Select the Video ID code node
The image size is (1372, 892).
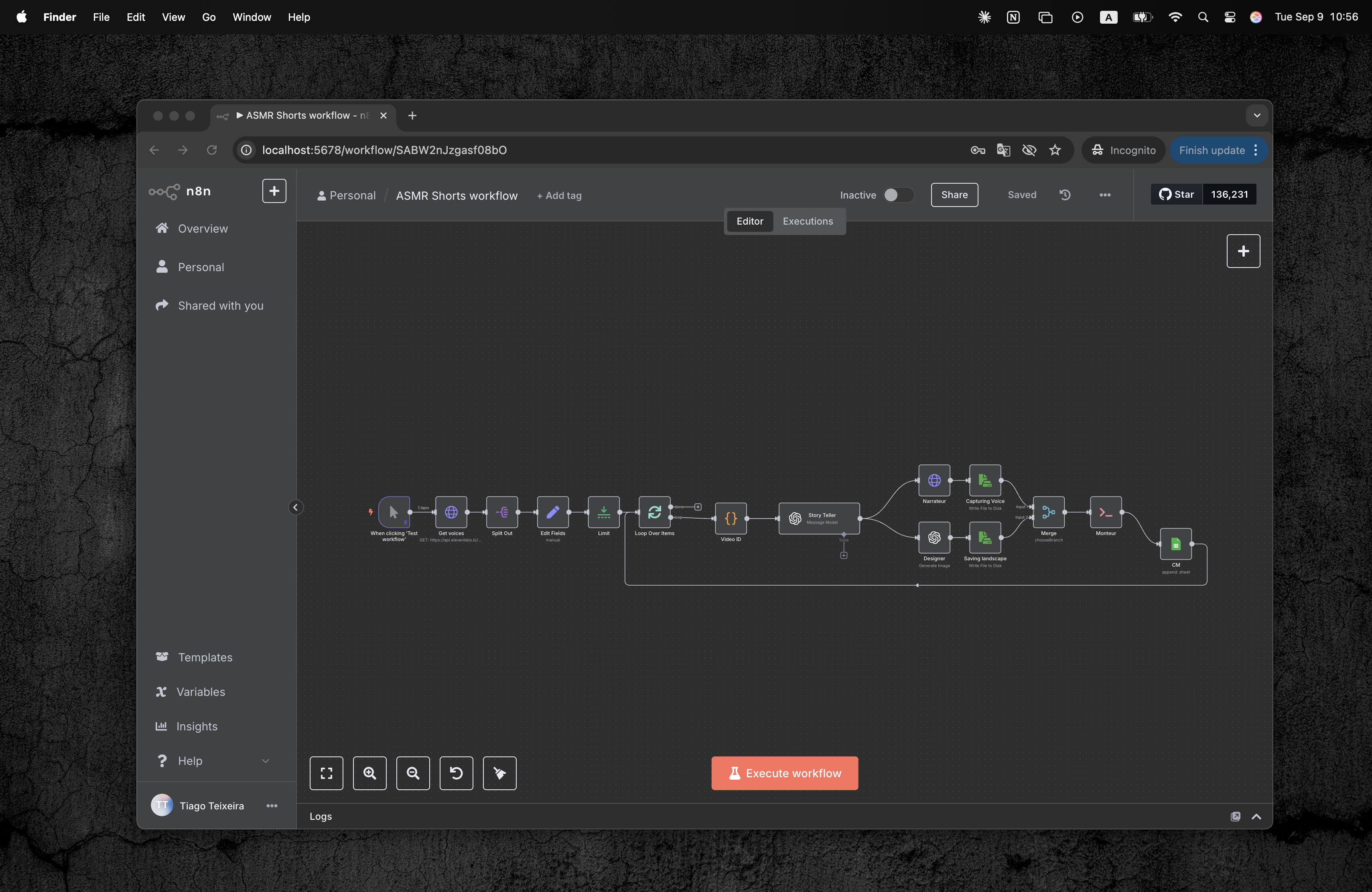pos(731,518)
